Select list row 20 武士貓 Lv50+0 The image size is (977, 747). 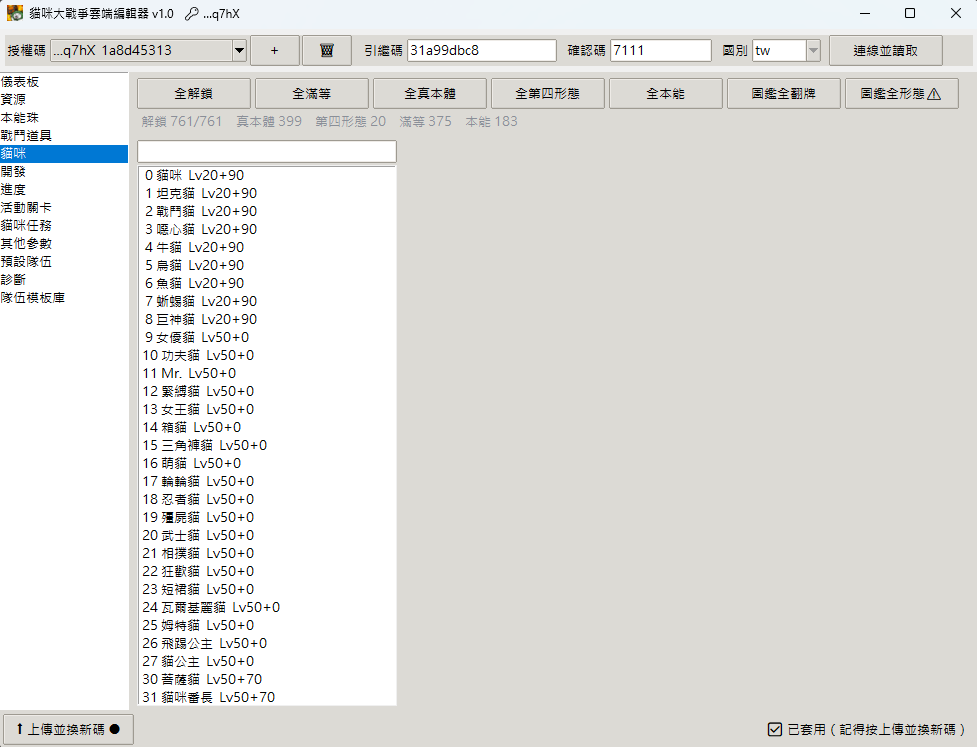(267, 536)
